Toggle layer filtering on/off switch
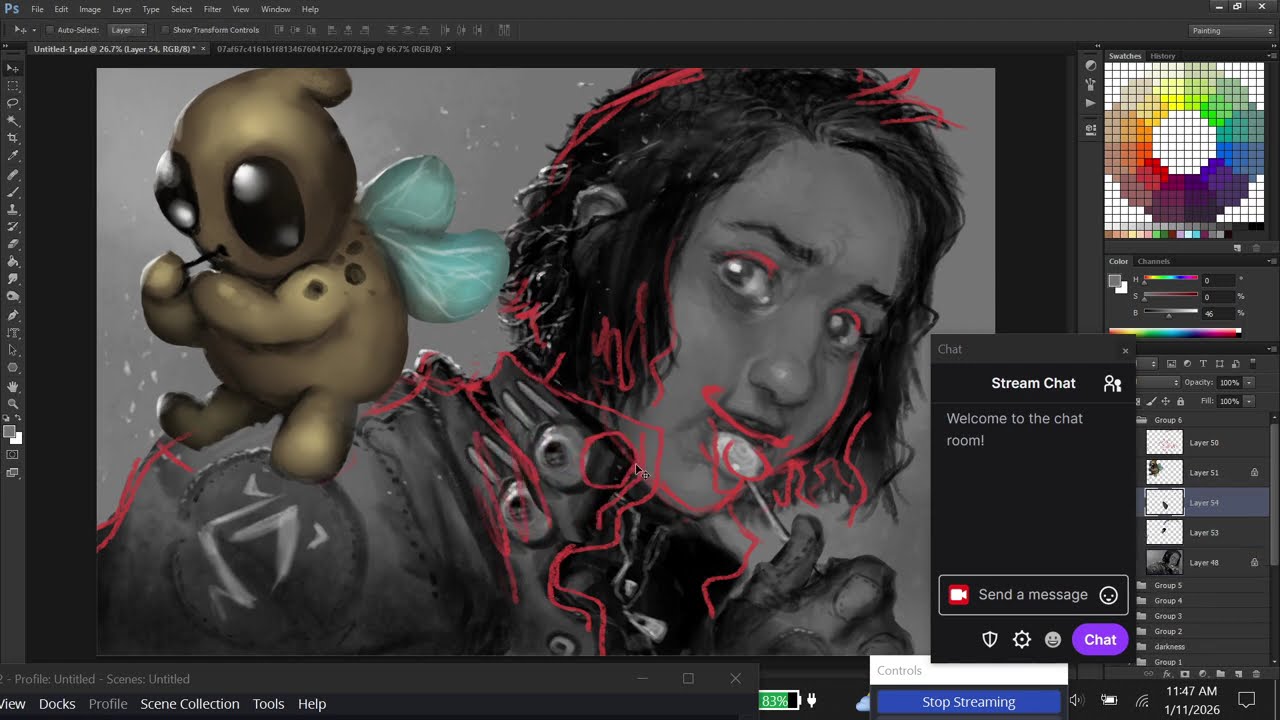 point(1253,364)
